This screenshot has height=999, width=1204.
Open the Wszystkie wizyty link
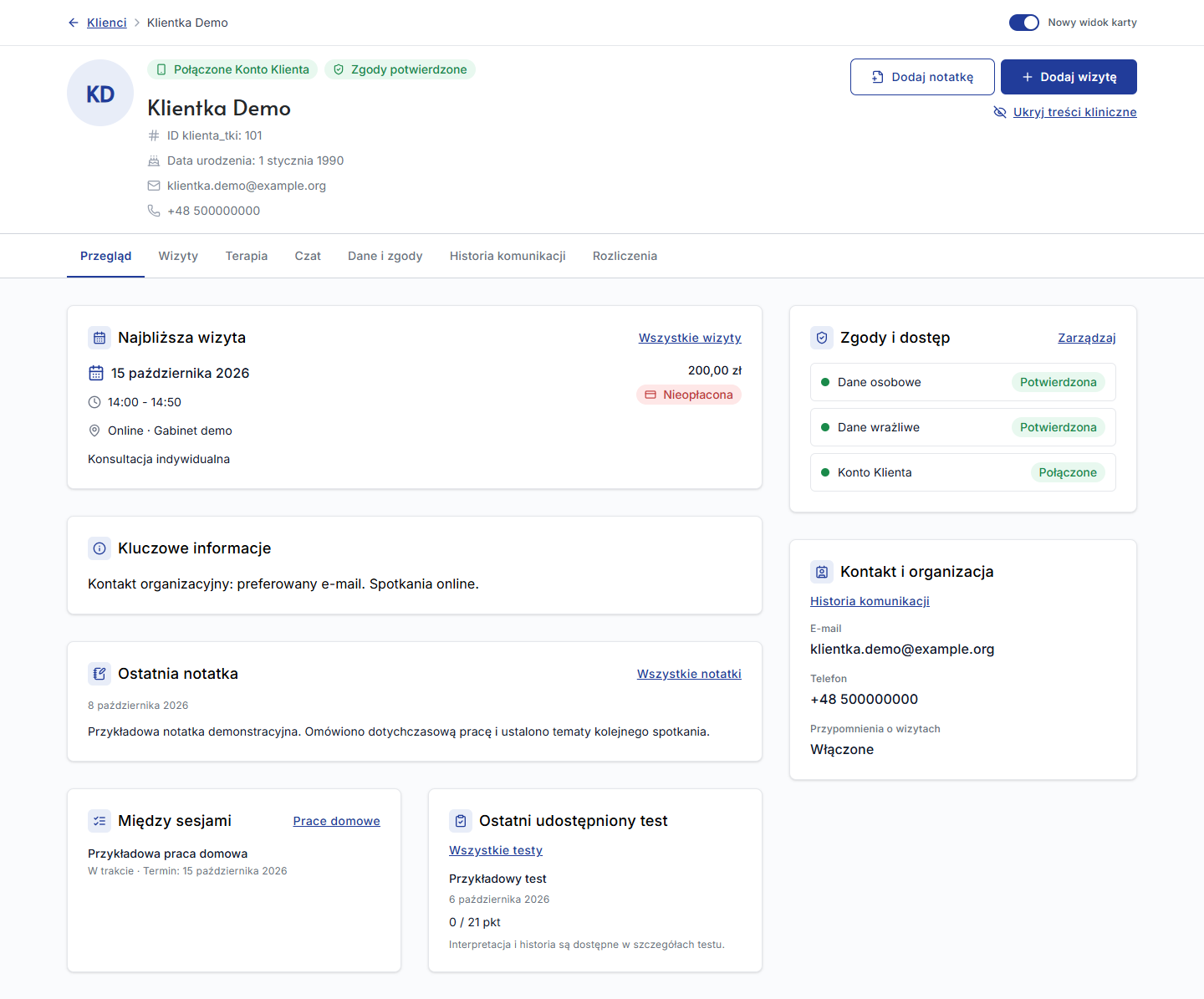click(x=690, y=338)
